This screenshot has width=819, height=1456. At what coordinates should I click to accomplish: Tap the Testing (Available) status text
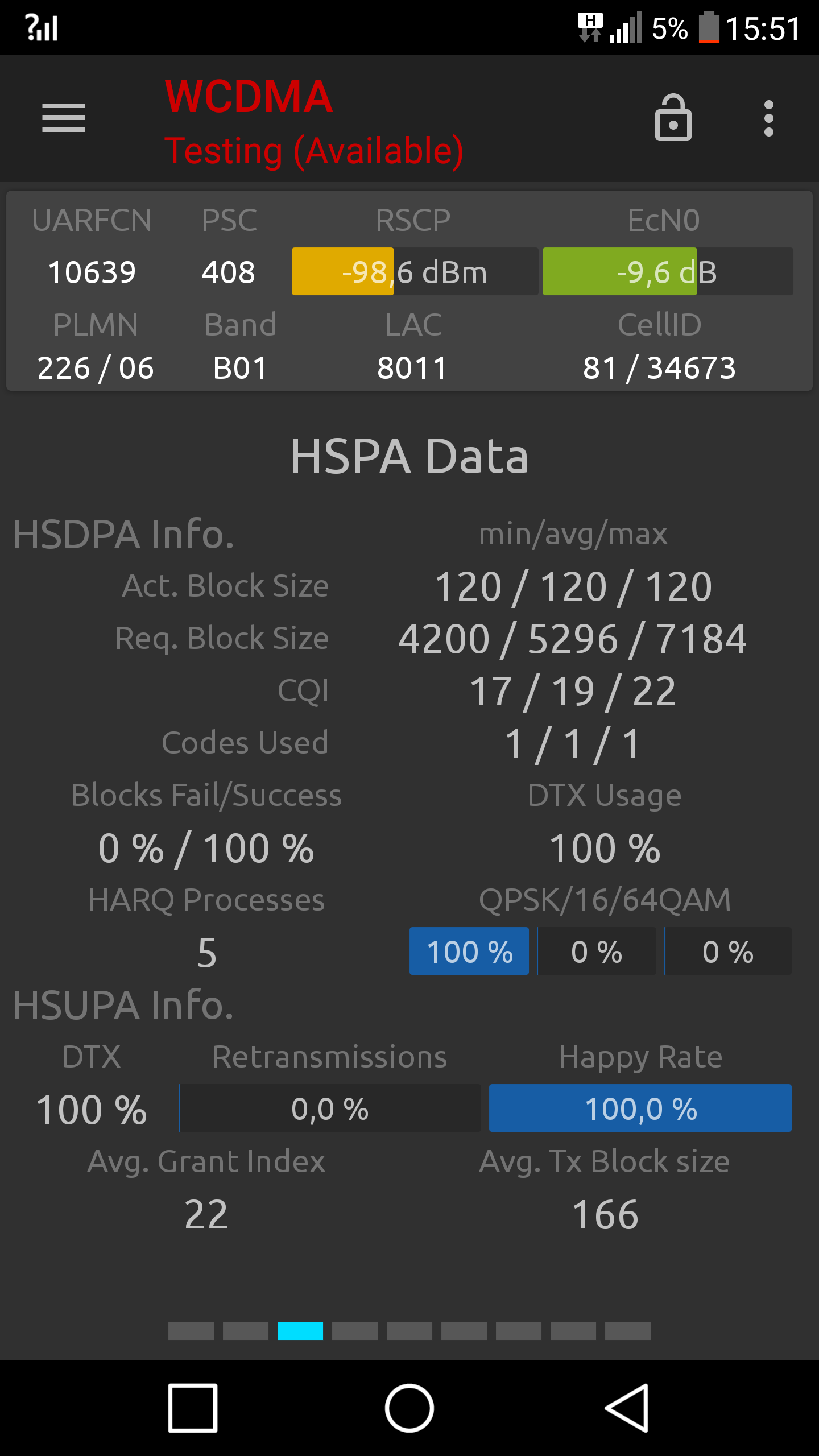[x=314, y=151]
